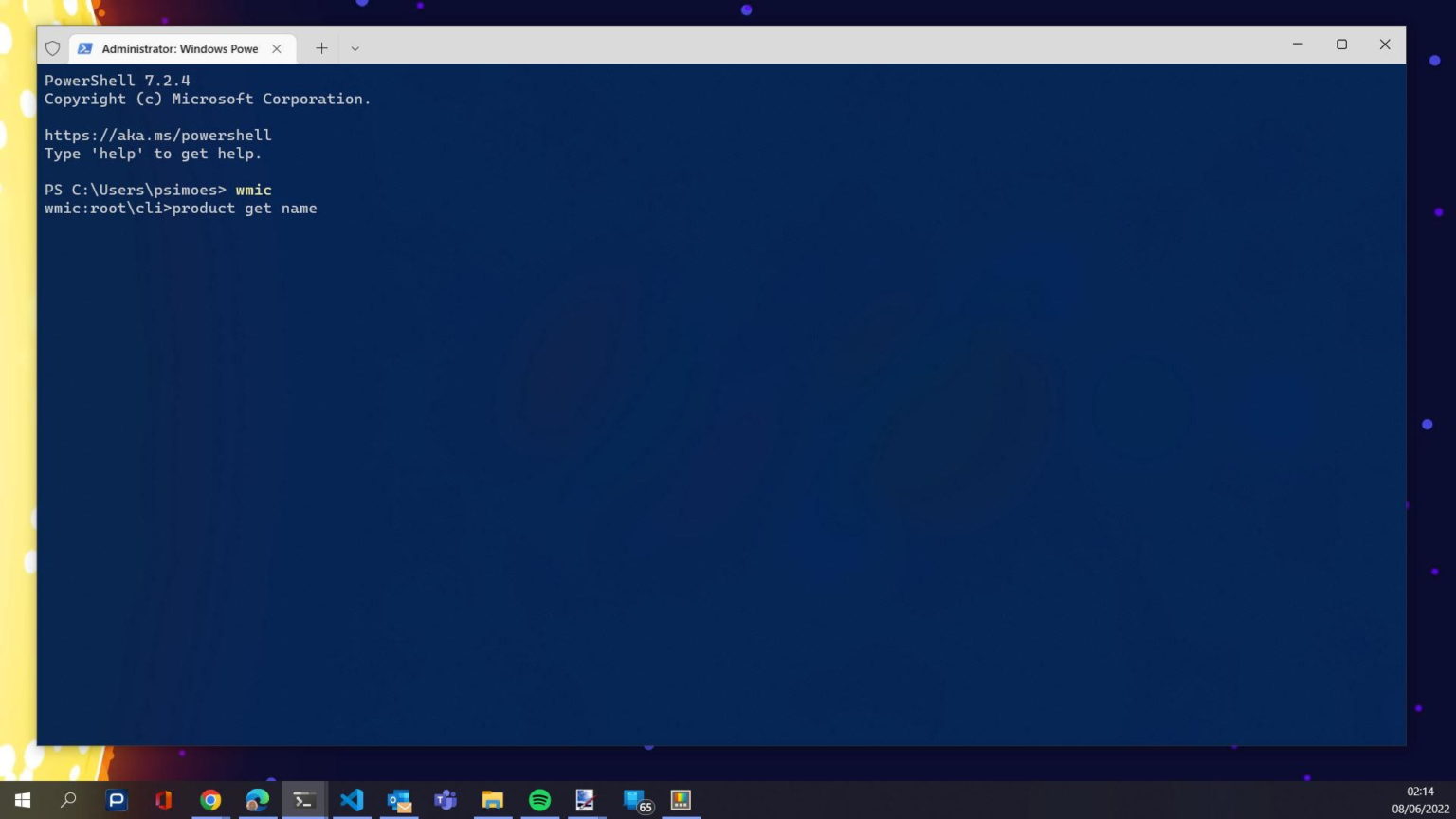1456x819 pixels.
Task: Launch Visual Studio Code from the taskbar
Action: click(x=352, y=800)
